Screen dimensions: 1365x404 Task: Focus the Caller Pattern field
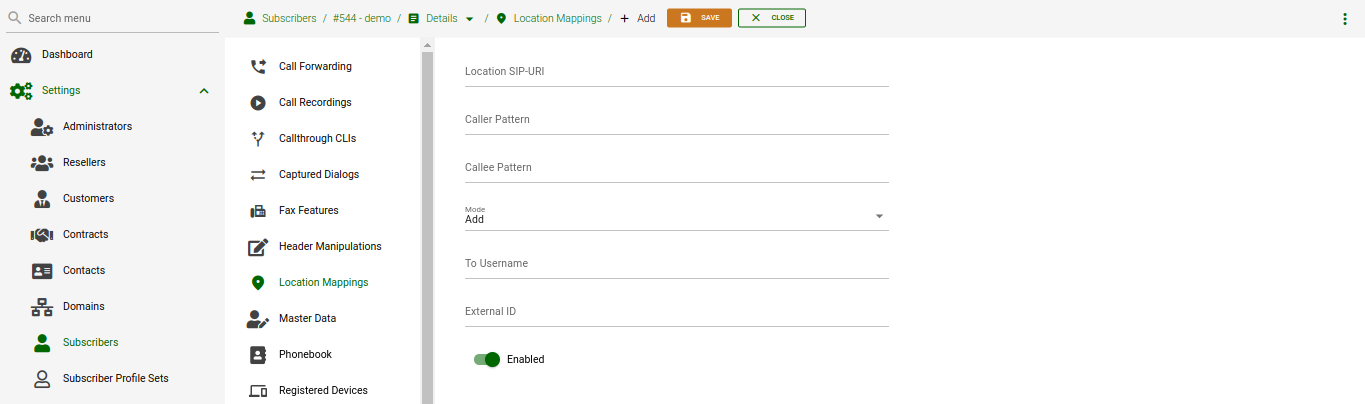677,120
